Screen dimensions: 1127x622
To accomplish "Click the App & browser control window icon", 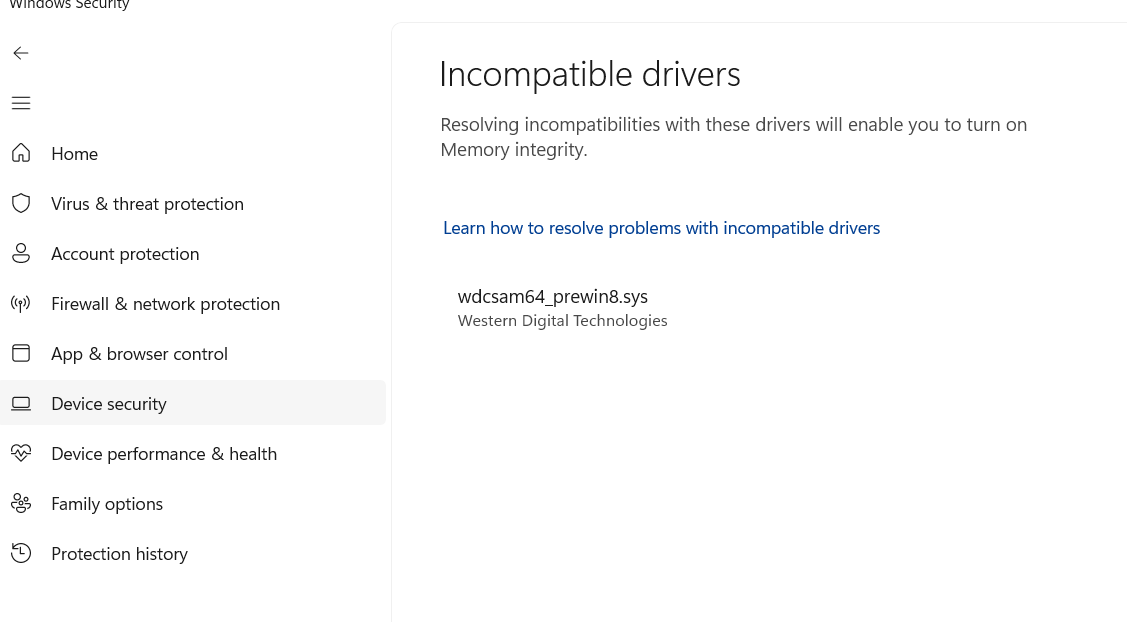I will [21, 353].
